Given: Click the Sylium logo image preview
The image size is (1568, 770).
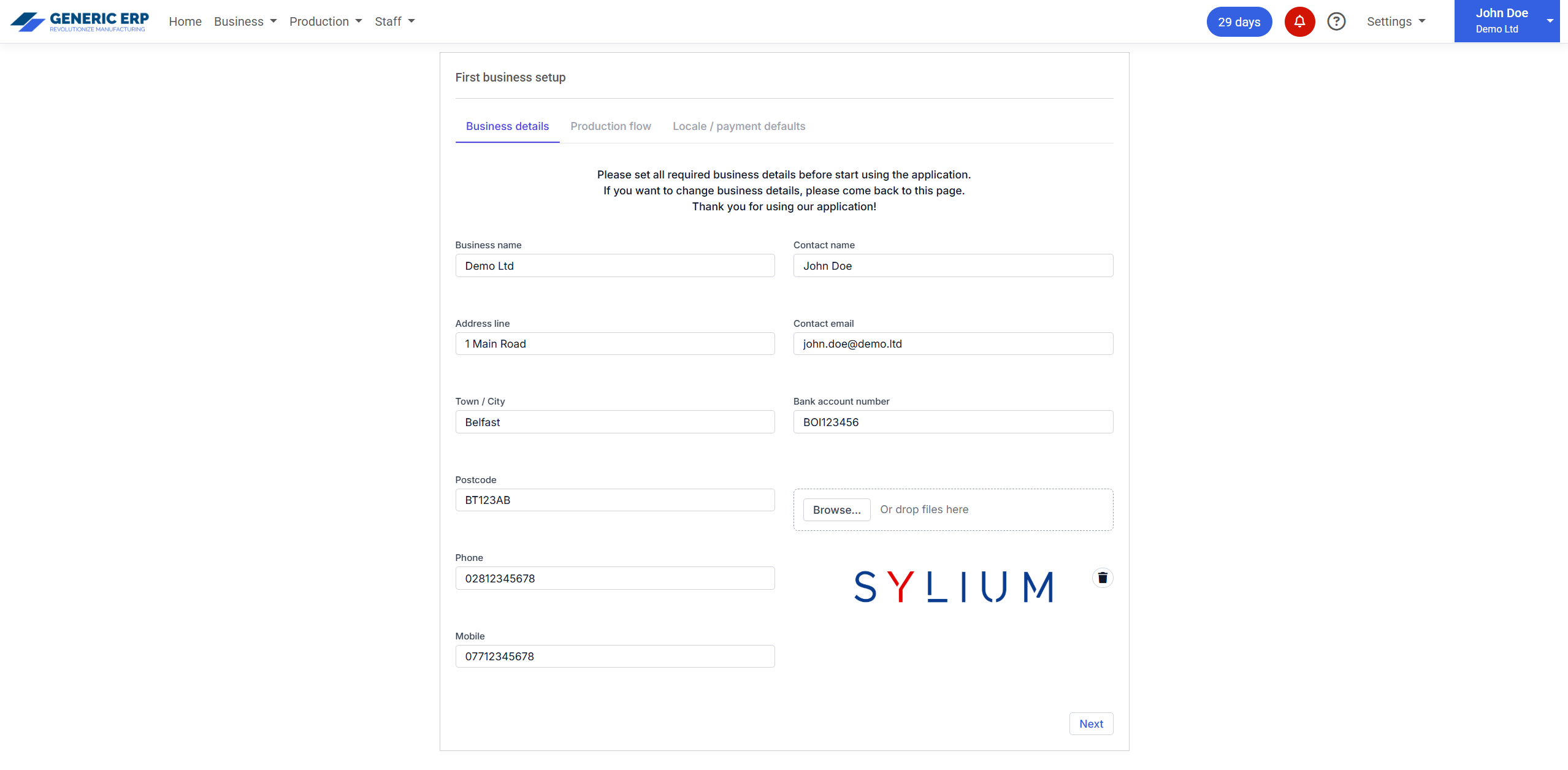Looking at the screenshot, I should click(x=953, y=587).
